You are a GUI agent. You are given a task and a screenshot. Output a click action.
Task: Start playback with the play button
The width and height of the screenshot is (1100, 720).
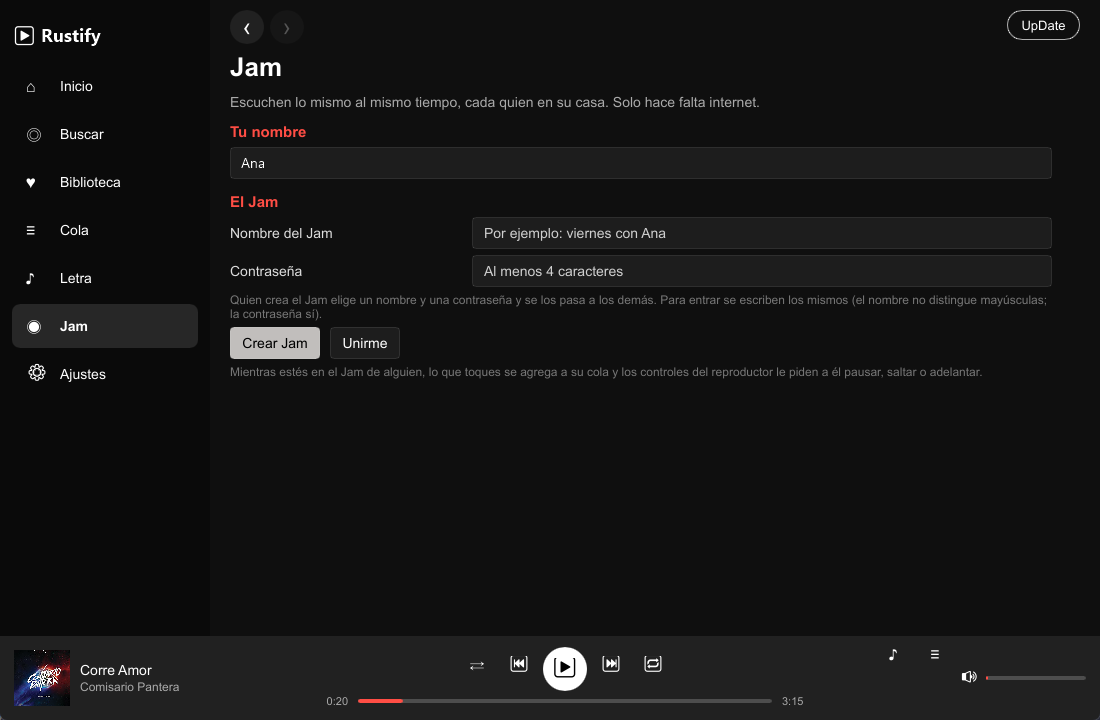pyautogui.click(x=565, y=668)
